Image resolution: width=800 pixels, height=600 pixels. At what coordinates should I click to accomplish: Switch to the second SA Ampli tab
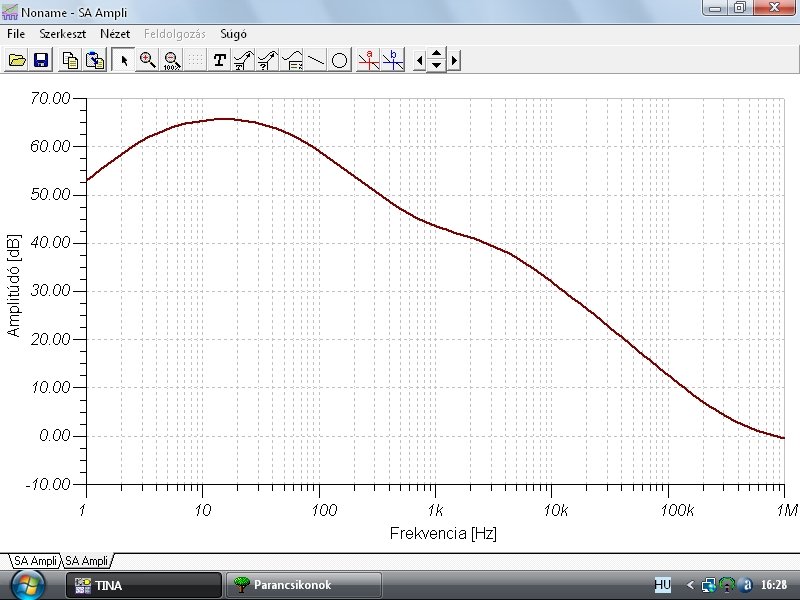tap(87, 561)
